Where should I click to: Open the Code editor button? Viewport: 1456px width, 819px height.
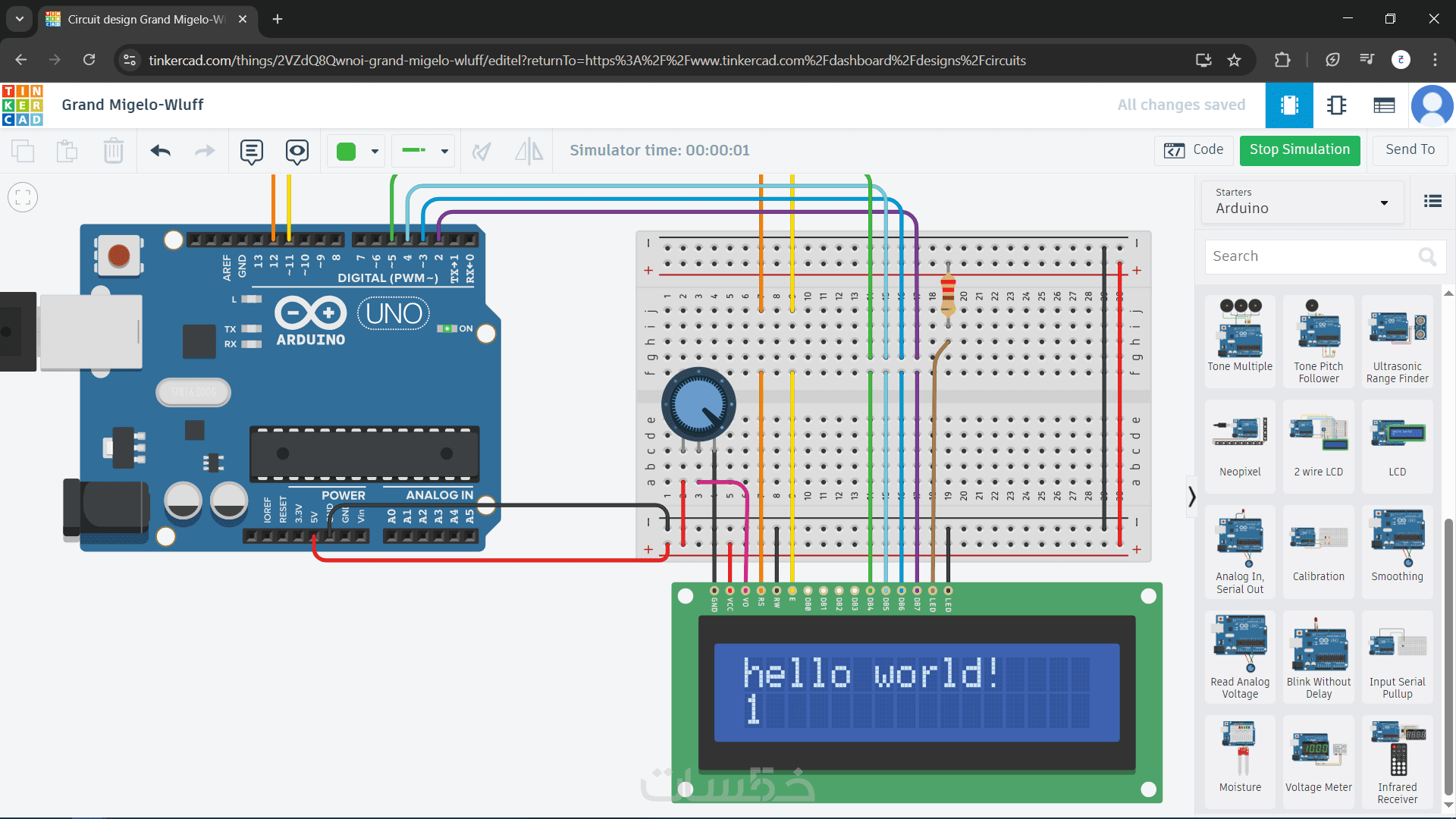point(1194,150)
